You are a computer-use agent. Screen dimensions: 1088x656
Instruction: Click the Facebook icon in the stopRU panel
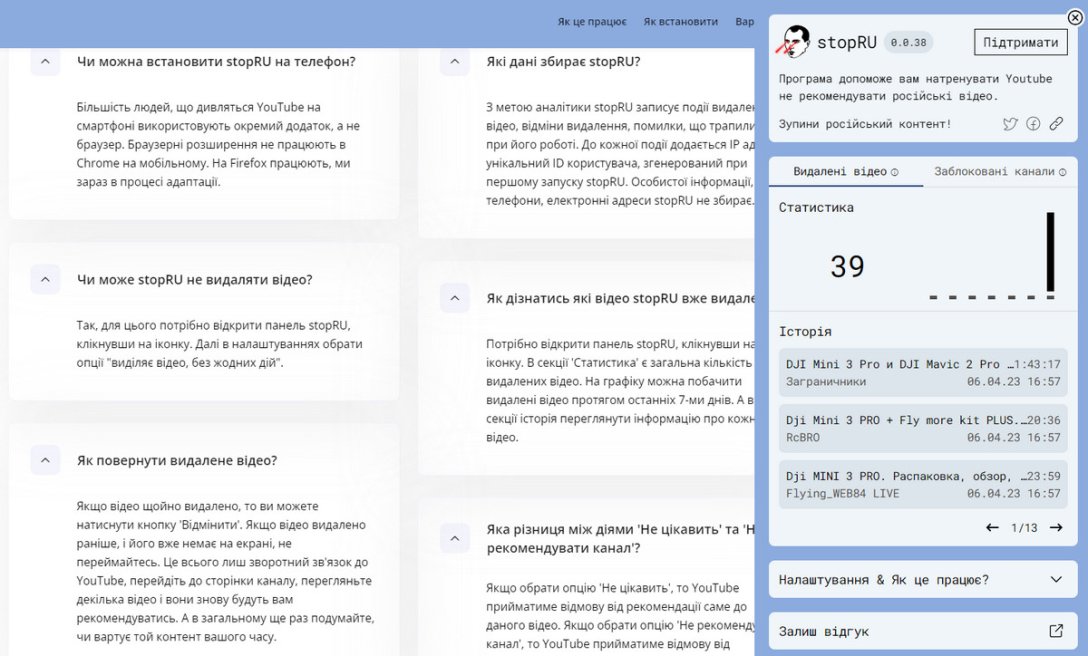[1033, 124]
